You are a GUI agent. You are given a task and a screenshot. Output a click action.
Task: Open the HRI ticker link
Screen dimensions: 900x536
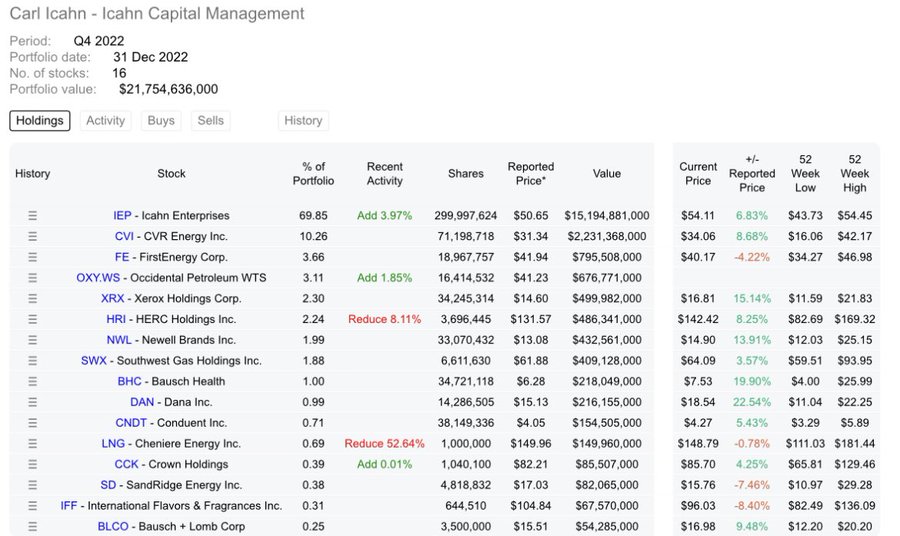116,319
